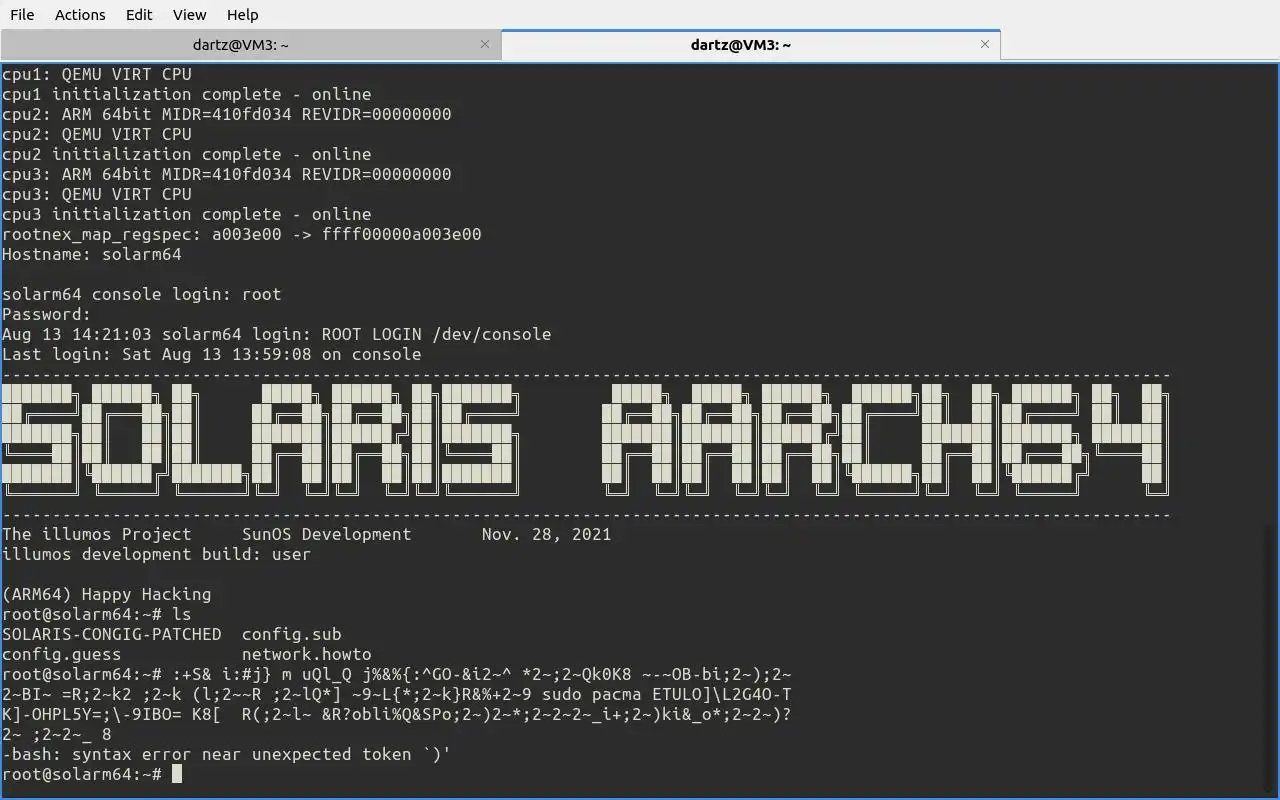Click 'solarm64 console login: root' line

click(x=142, y=294)
